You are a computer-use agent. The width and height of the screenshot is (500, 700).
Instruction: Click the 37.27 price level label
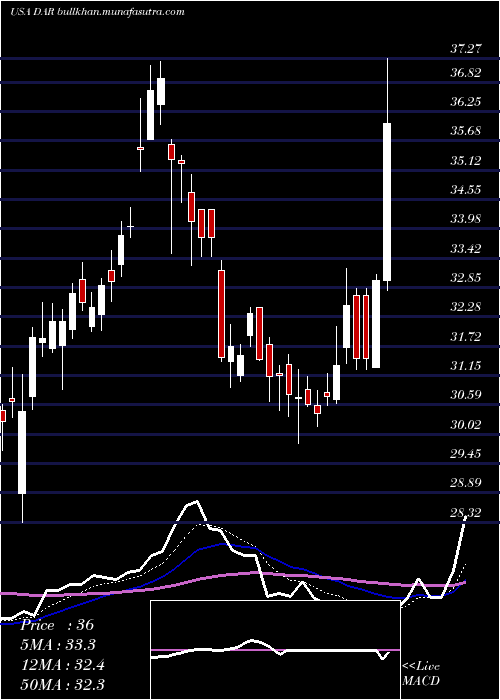[x=466, y=49]
